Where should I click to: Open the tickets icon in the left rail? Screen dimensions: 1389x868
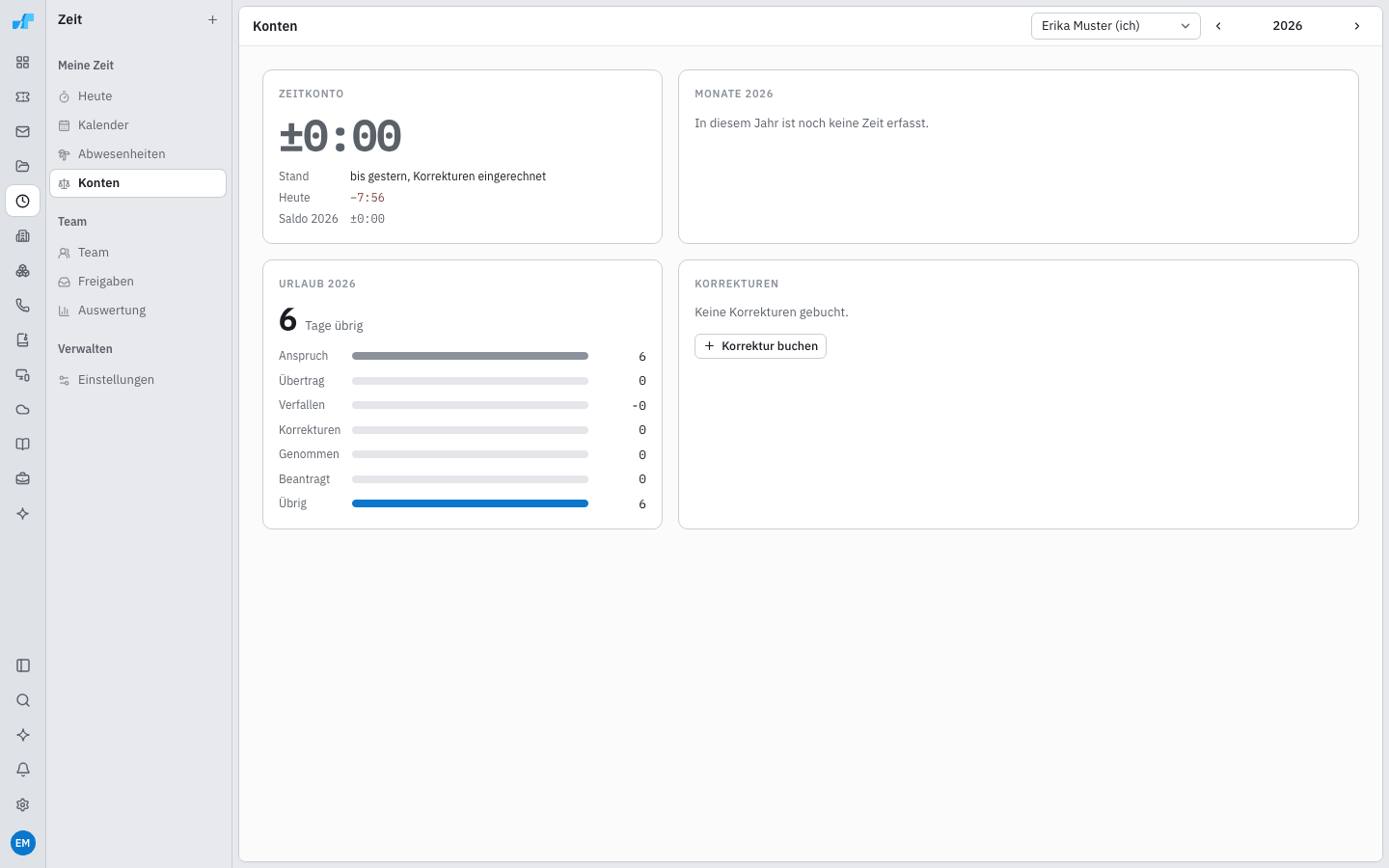[x=23, y=97]
